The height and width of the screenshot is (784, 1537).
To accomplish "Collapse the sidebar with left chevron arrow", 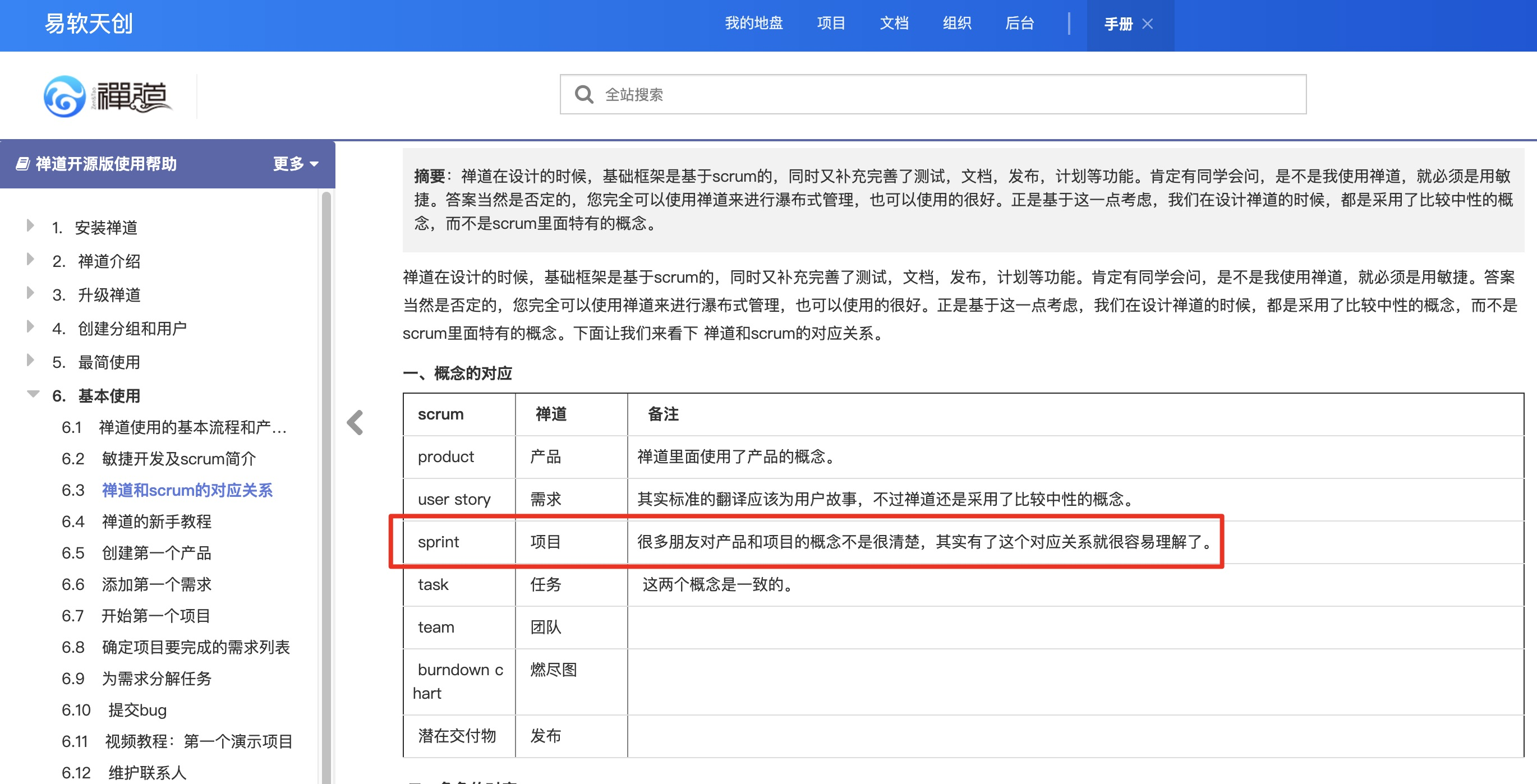I will [x=356, y=422].
